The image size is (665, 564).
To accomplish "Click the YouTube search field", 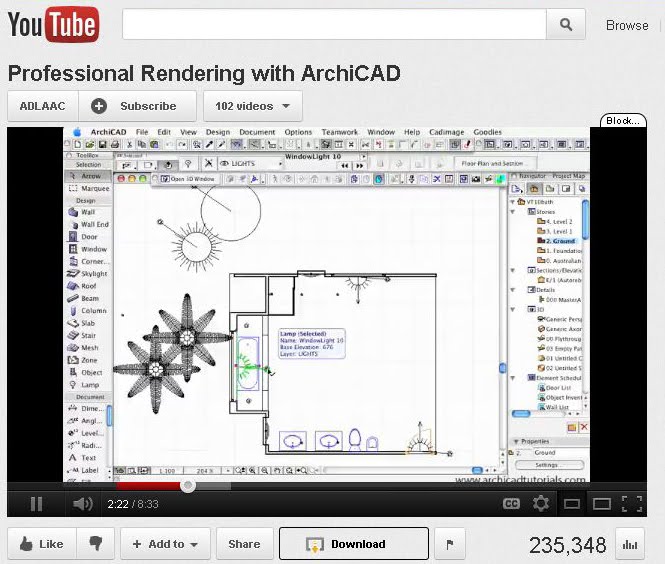I will click(x=334, y=25).
